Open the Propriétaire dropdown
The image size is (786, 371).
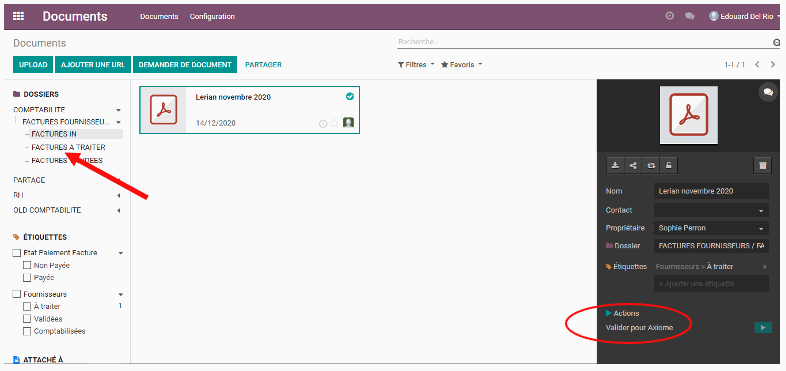click(x=711, y=228)
